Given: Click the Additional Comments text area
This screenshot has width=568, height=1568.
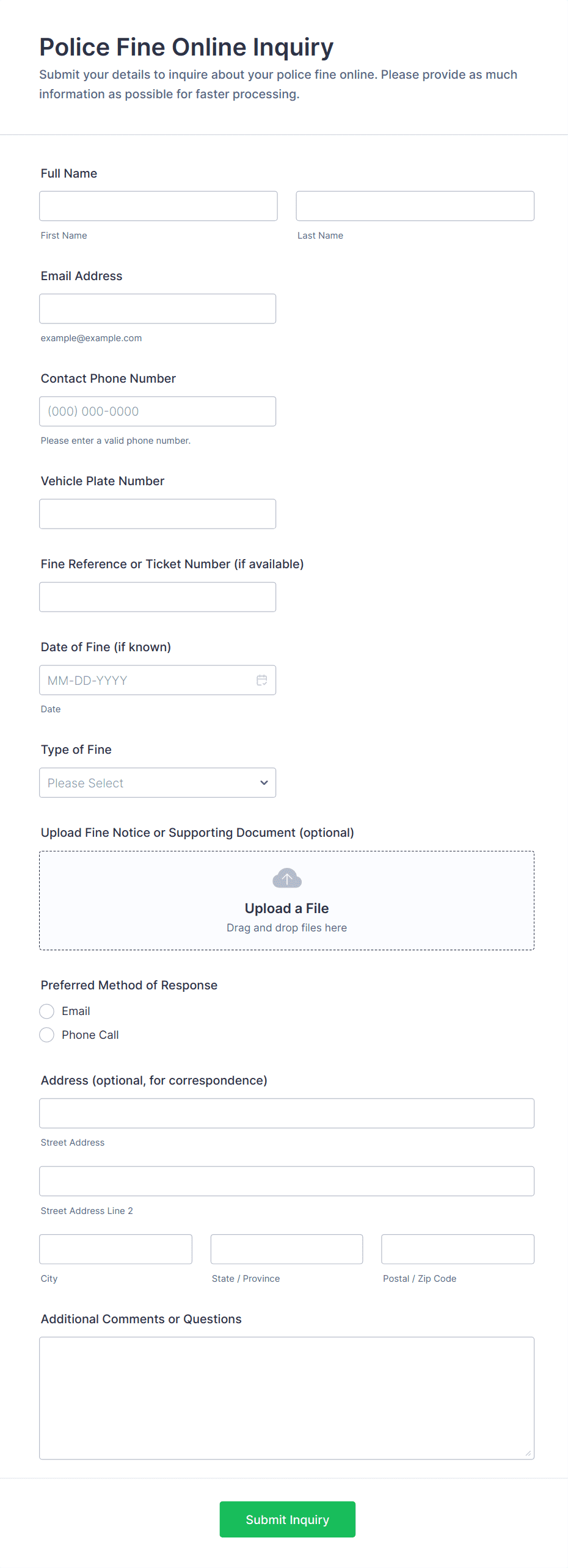Looking at the screenshot, I should (x=286, y=1398).
